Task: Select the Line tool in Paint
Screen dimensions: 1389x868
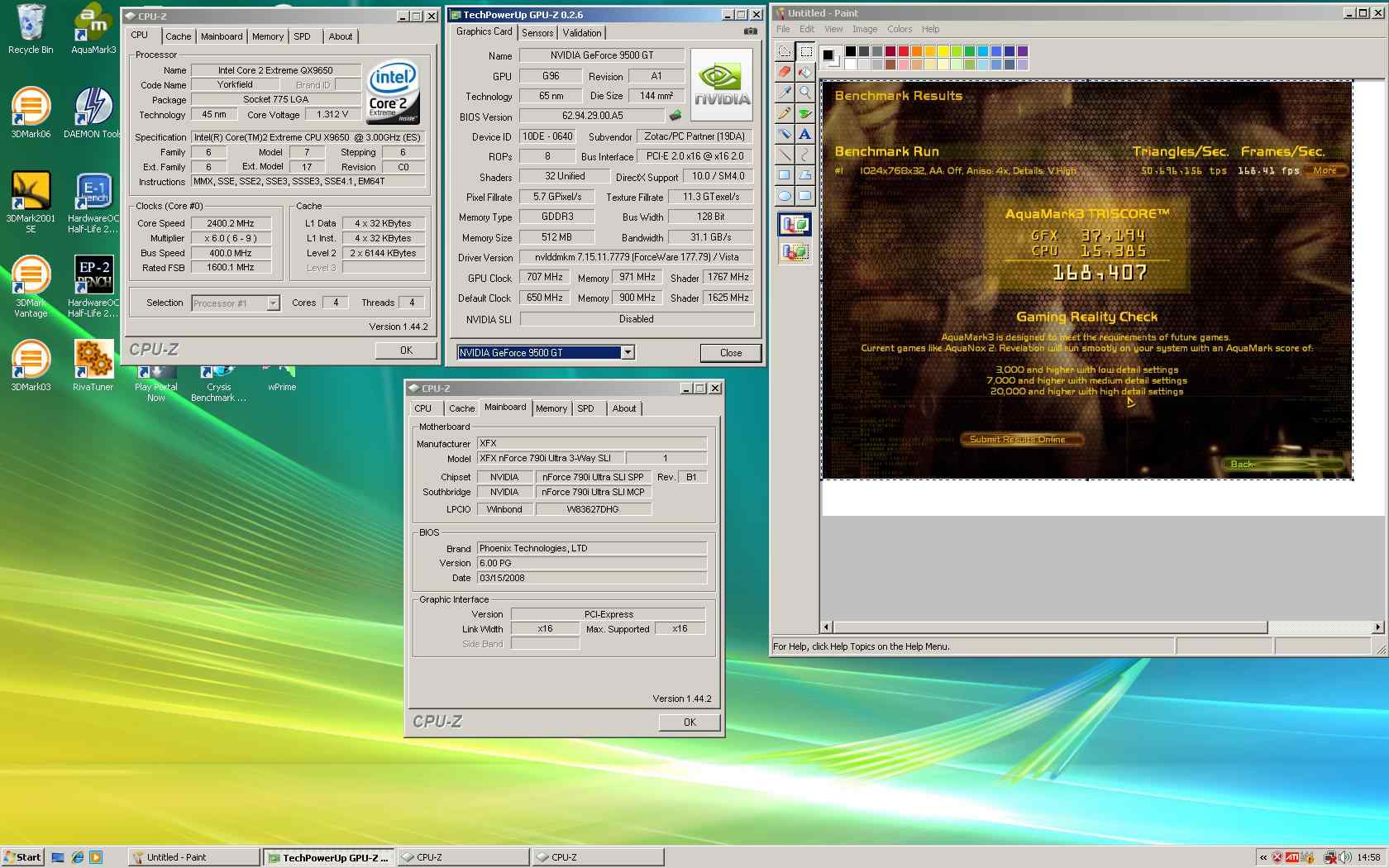Action: point(785,155)
